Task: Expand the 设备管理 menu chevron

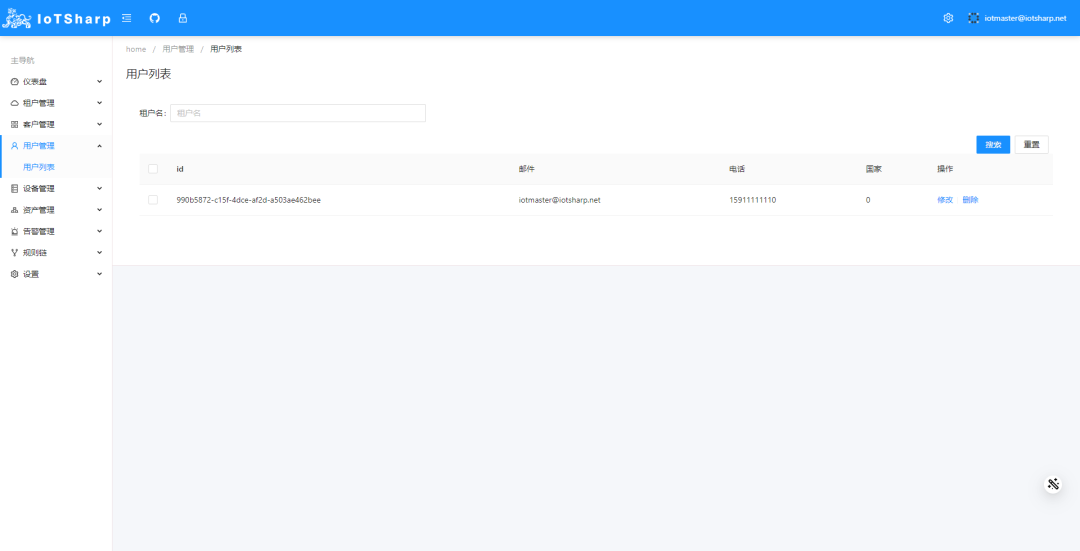Action: (x=99, y=188)
